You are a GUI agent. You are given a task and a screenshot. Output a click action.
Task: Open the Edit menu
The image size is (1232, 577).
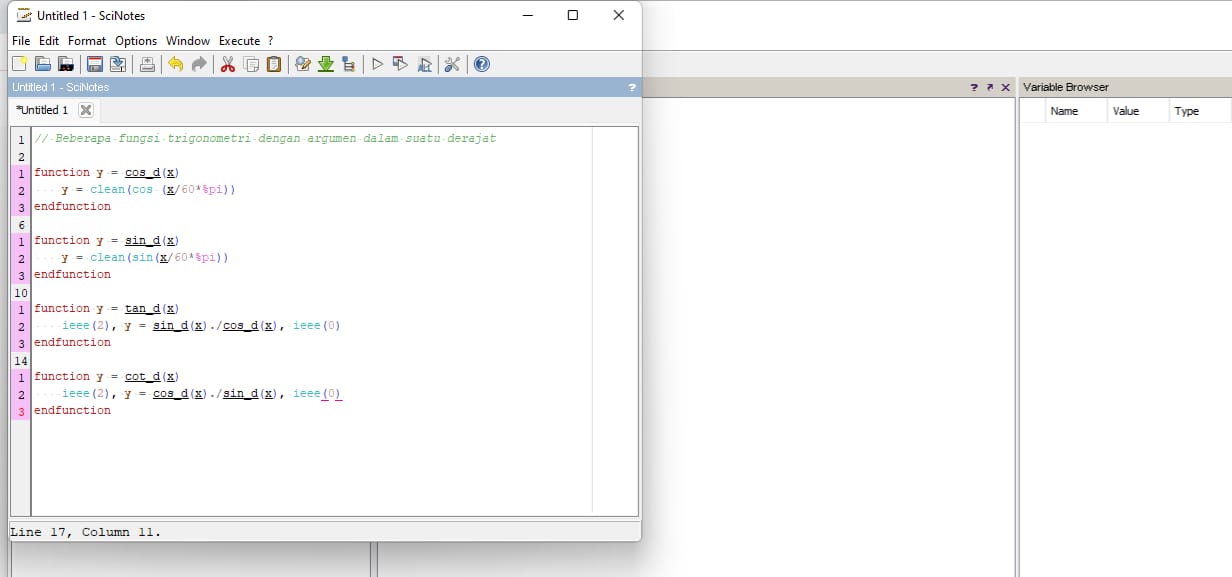tap(49, 41)
